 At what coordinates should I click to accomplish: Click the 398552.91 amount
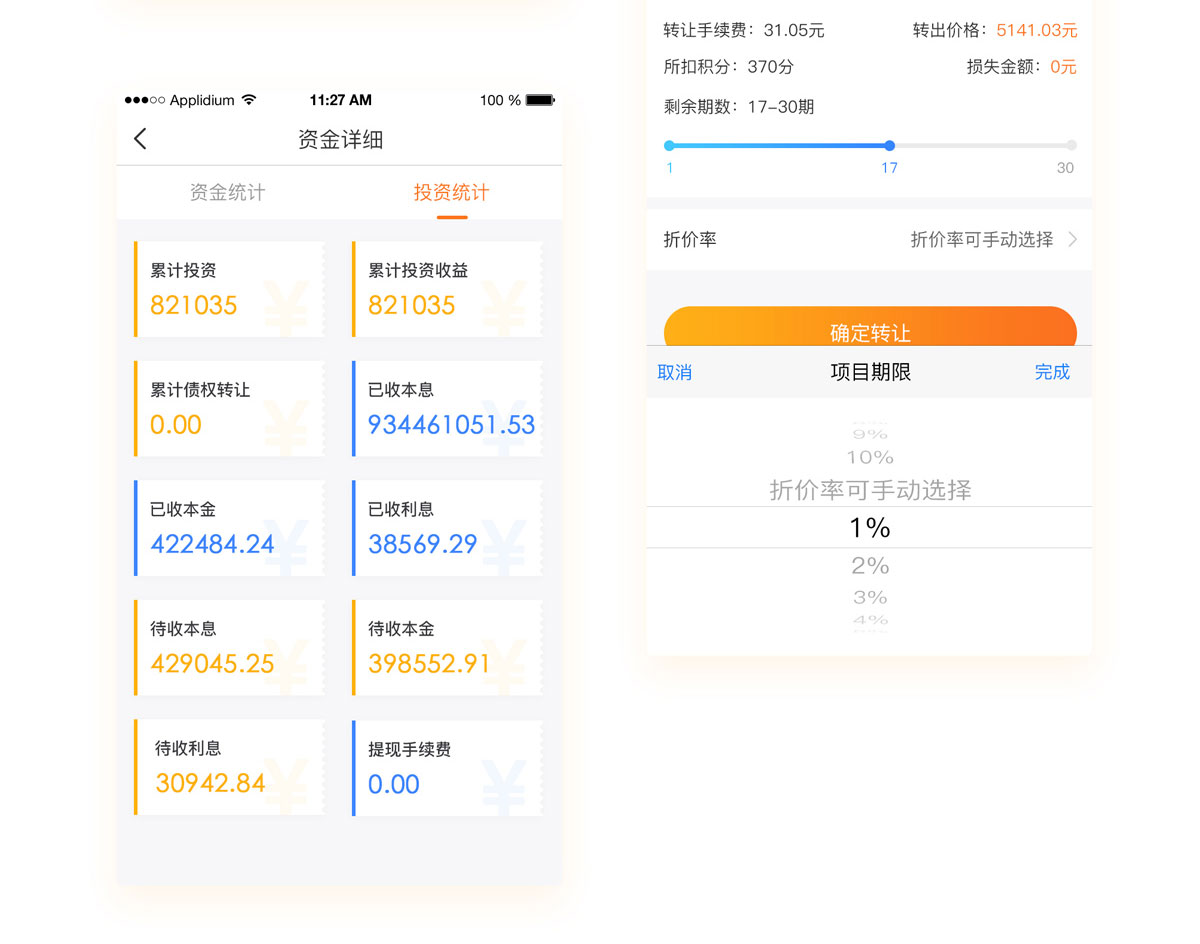(430, 663)
